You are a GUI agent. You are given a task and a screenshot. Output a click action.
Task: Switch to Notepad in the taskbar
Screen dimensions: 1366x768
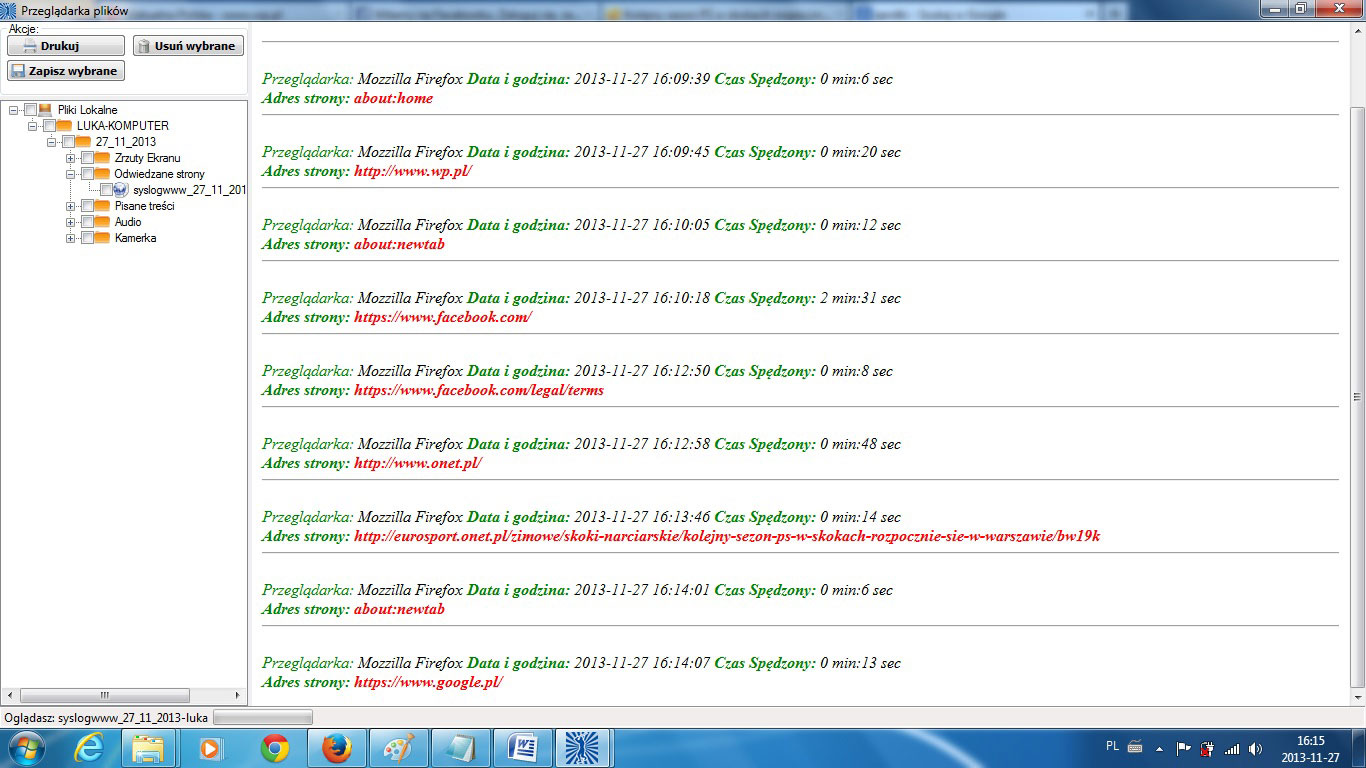(x=460, y=748)
